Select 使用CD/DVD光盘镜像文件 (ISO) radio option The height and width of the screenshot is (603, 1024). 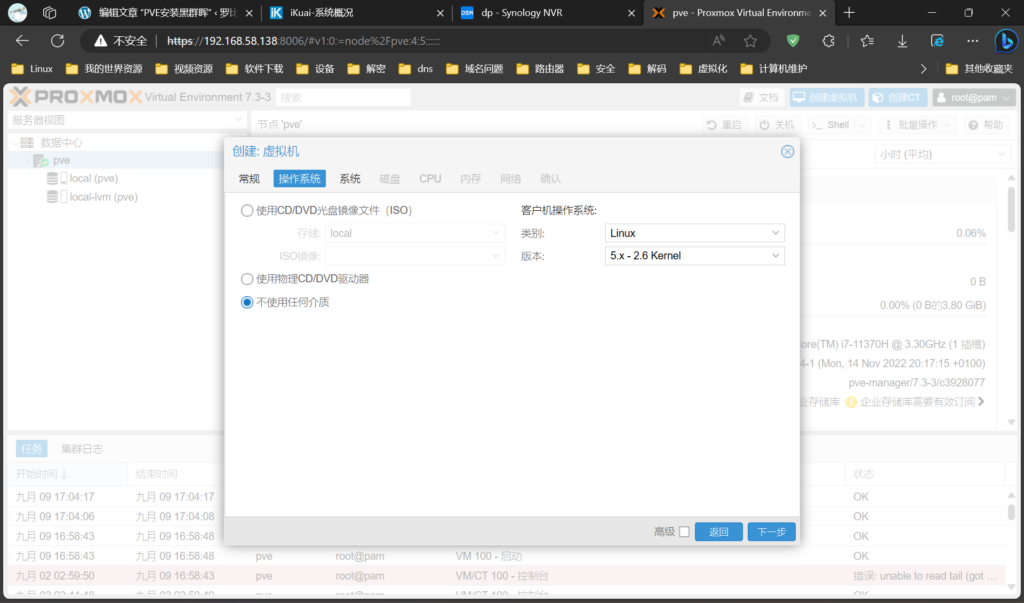(x=247, y=211)
